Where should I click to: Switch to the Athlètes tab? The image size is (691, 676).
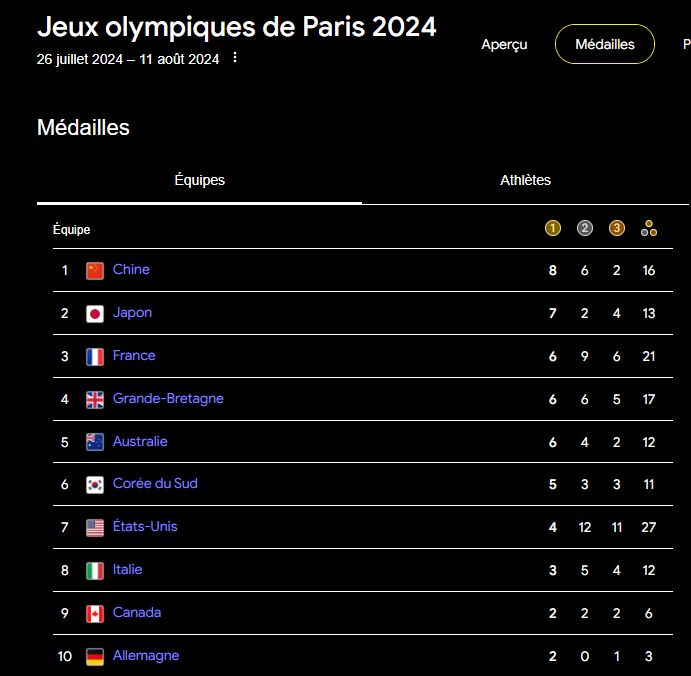point(525,180)
